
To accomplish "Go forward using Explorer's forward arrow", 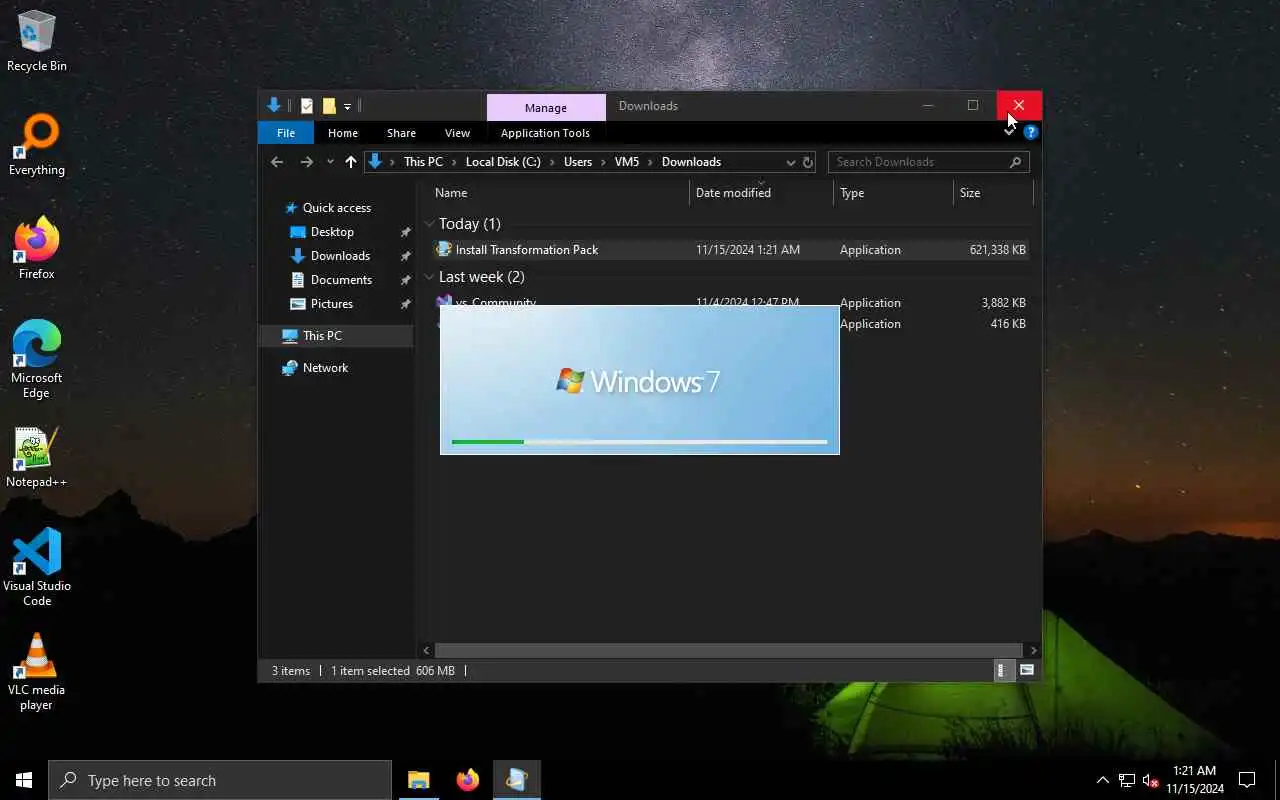I will tap(307, 162).
